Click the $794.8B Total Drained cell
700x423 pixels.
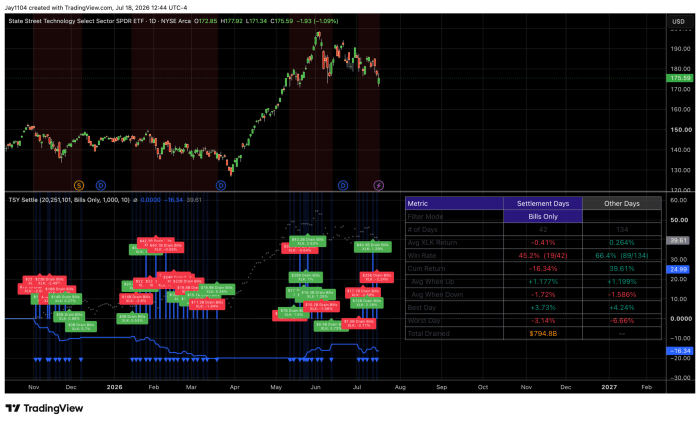tap(543, 333)
